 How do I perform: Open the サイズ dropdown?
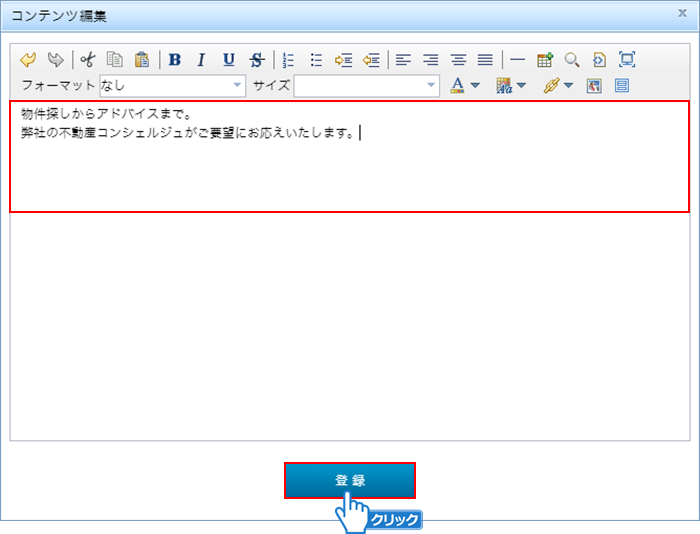tap(366, 86)
